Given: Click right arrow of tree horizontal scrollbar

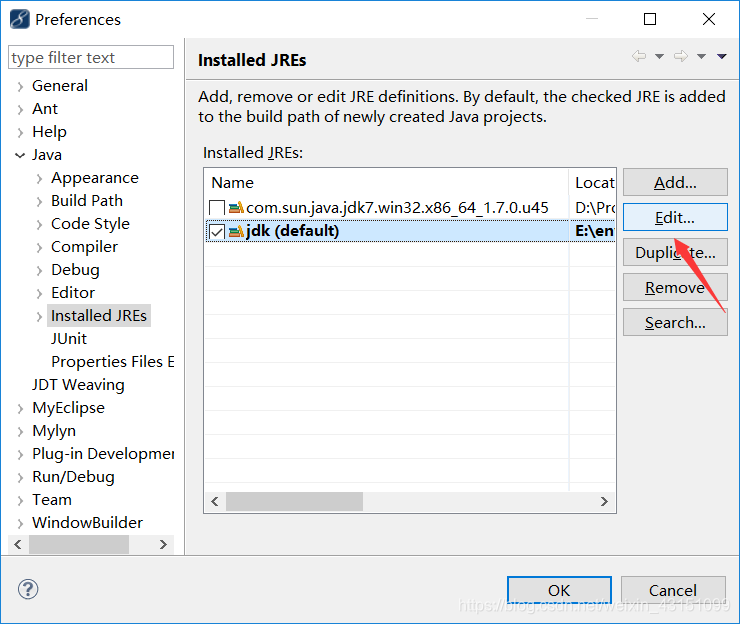Looking at the screenshot, I should tap(163, 544).
